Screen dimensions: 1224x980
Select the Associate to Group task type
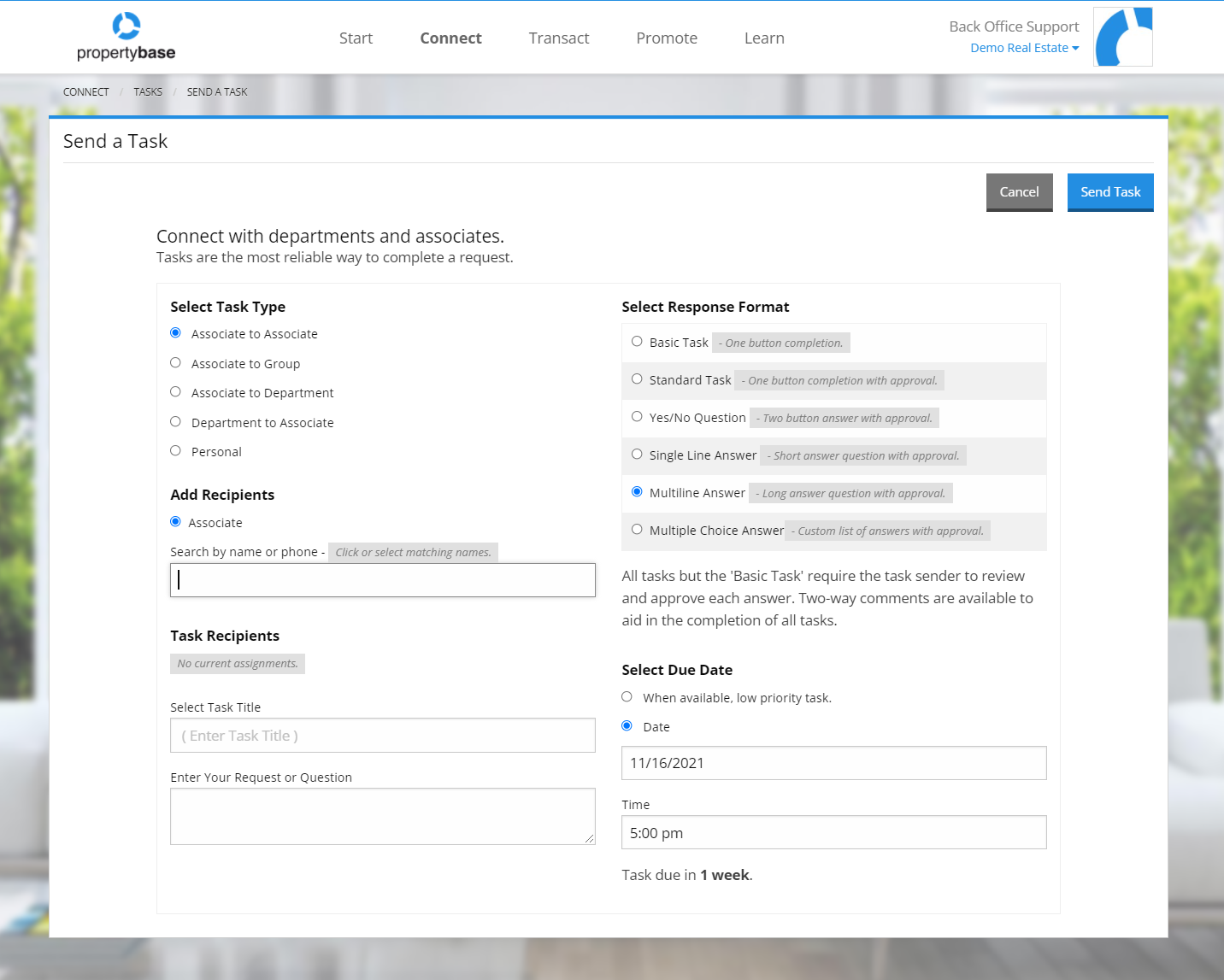[175, 362]
